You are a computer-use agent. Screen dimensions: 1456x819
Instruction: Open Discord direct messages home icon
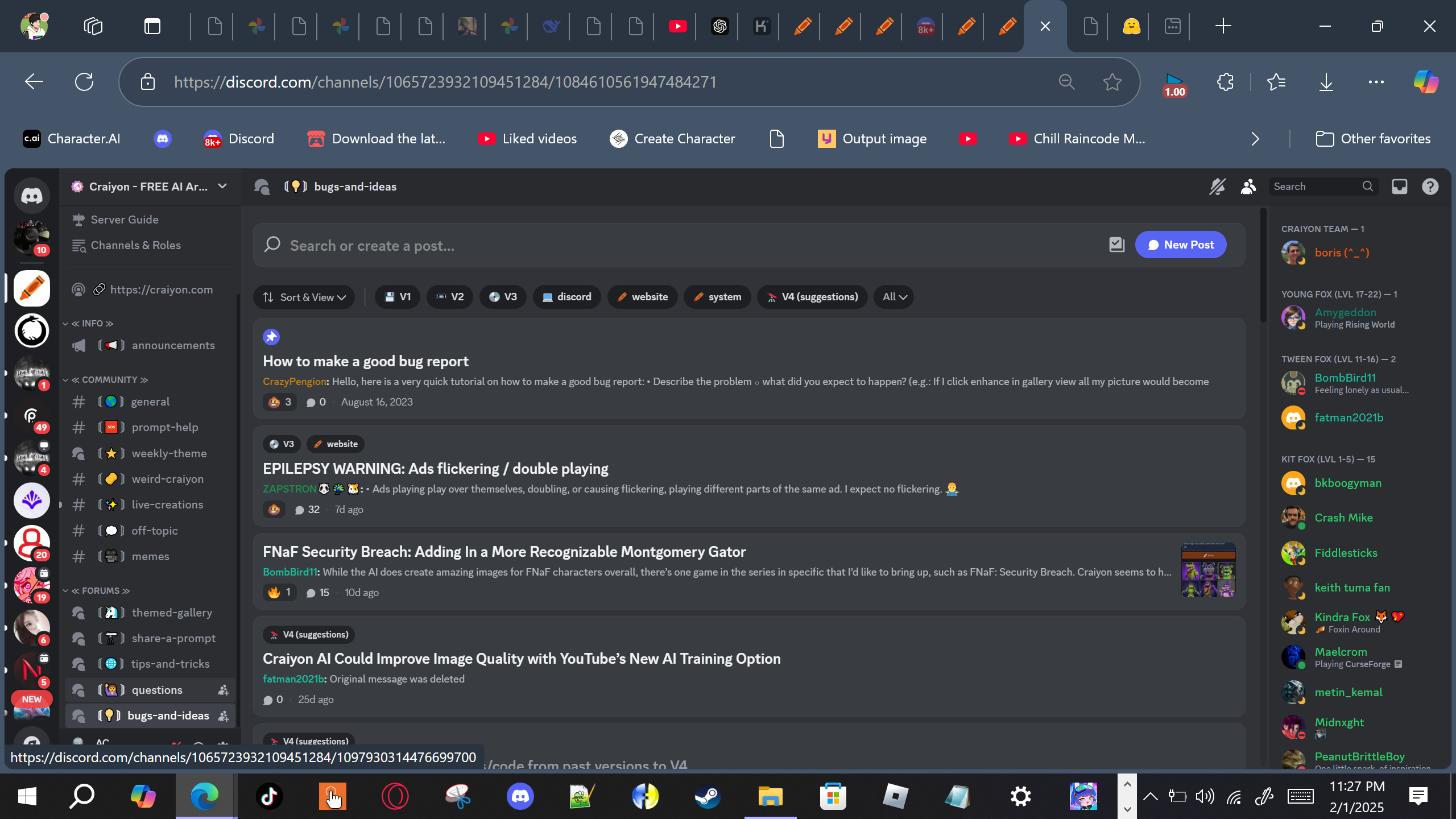click(x=32, y=196)
